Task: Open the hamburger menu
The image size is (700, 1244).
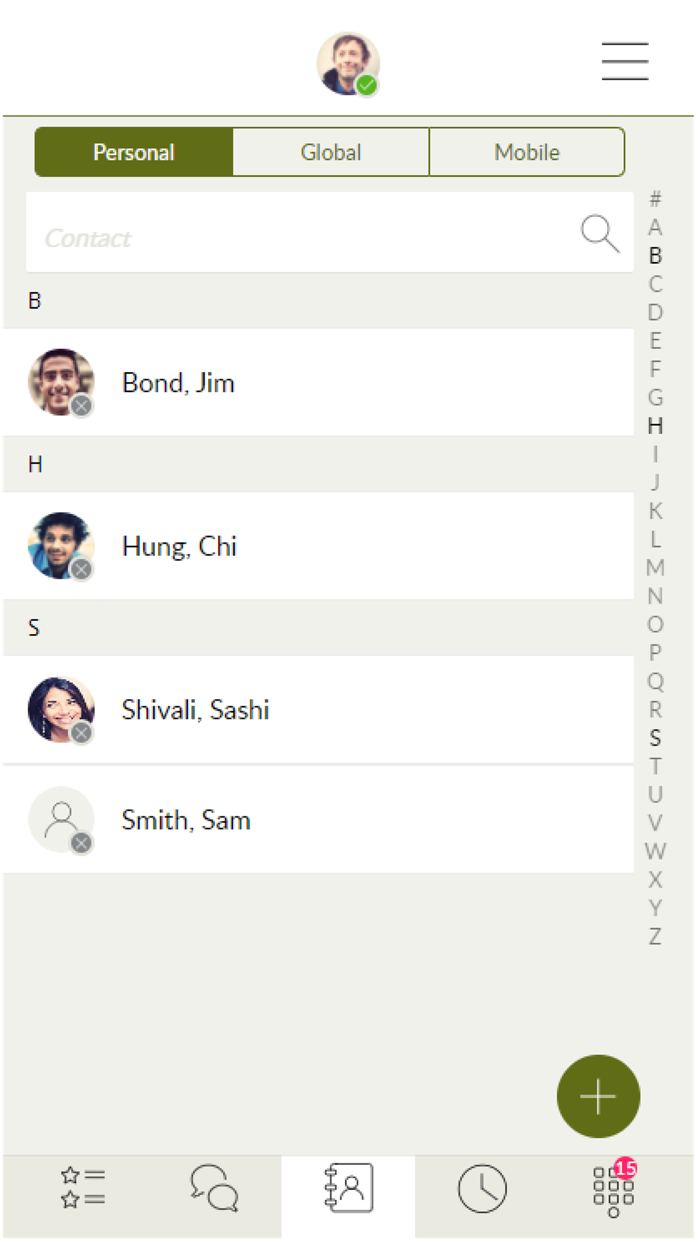Action: 625,62
